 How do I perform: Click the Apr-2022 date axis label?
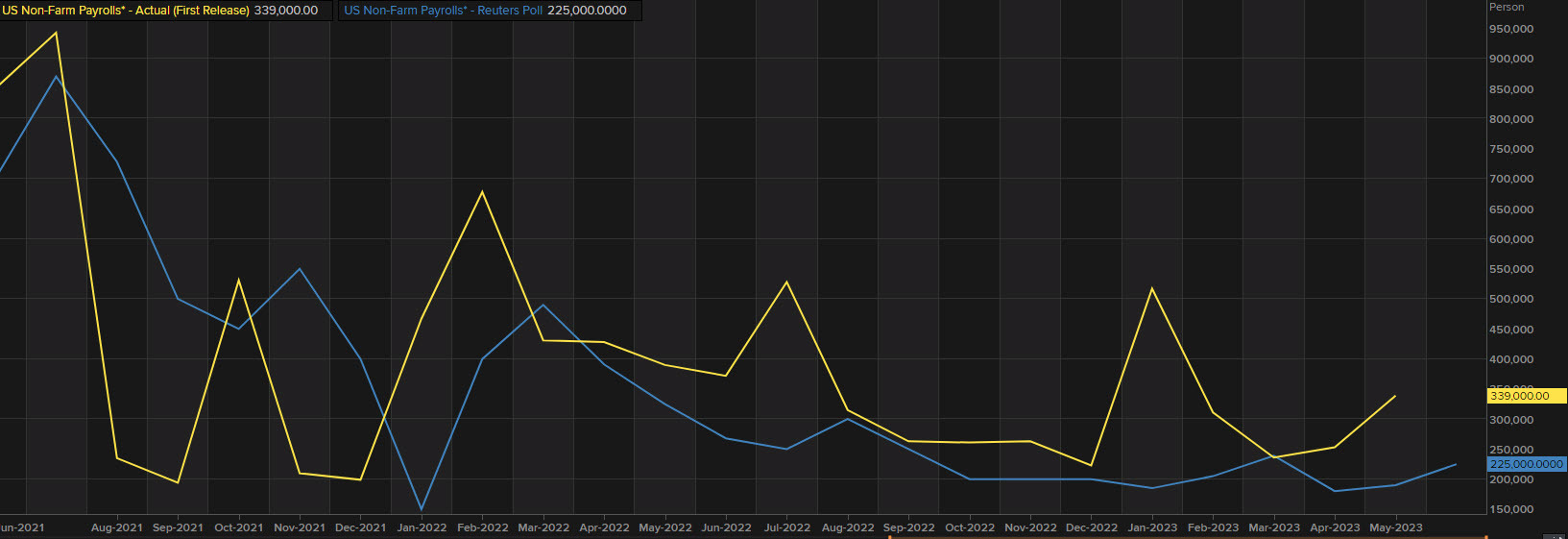tap(604, 527)
